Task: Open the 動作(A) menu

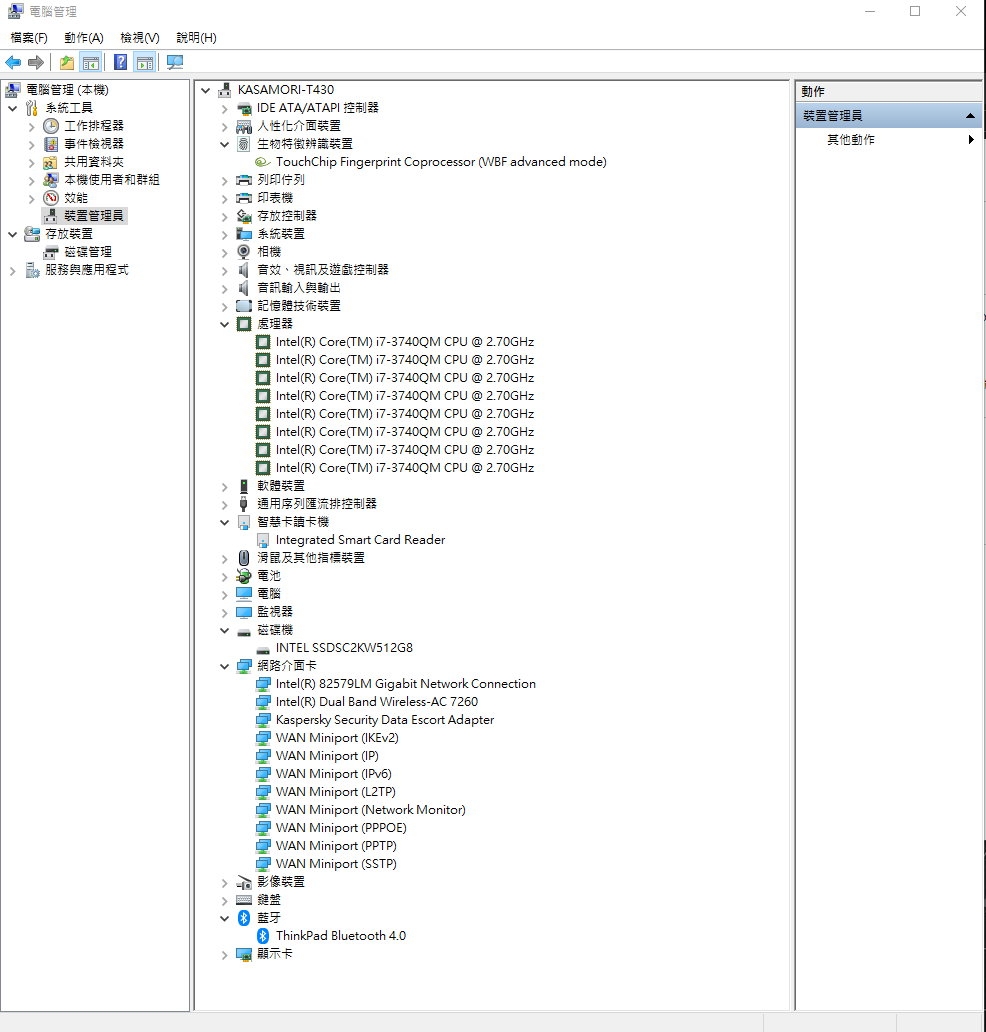Action: 84,38
